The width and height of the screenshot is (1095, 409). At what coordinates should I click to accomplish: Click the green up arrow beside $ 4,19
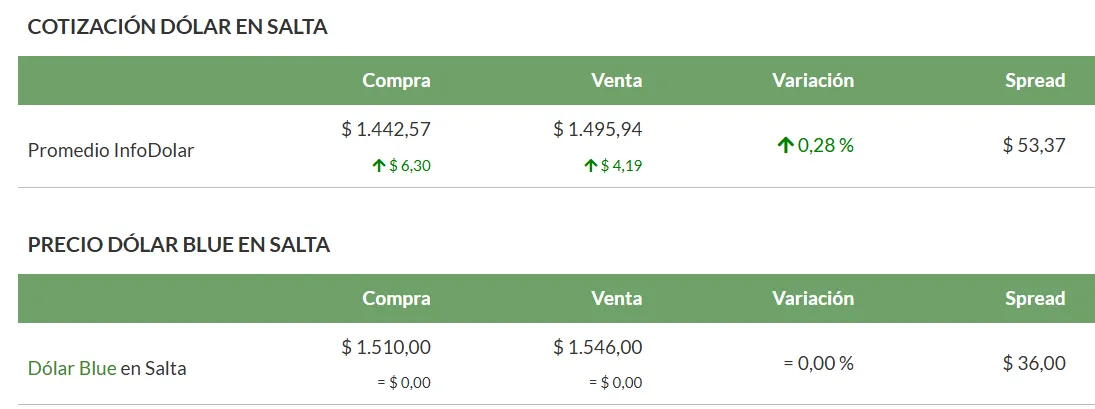(x=590, y=166)
